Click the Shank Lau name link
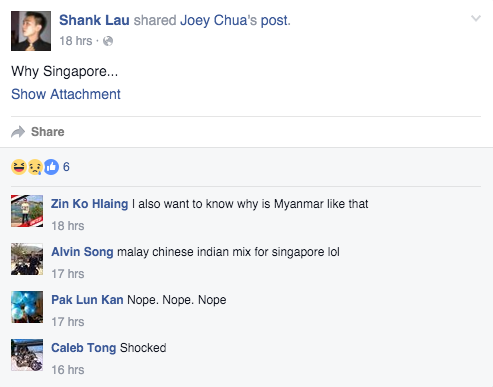The image size is (493, 387). [94, 20]
